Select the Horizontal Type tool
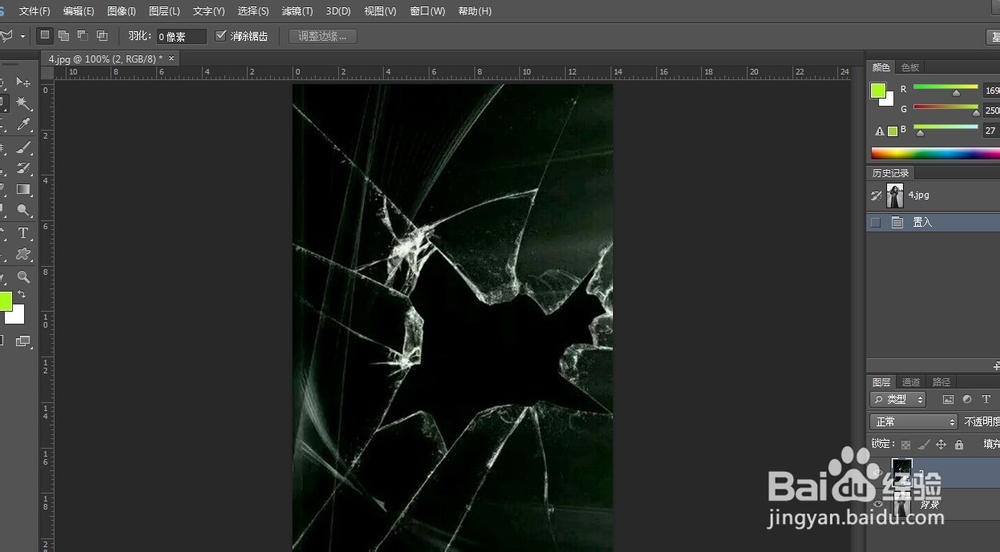Image resolution: width=1000 pixels, height=552 pixels. coord(23,233)
